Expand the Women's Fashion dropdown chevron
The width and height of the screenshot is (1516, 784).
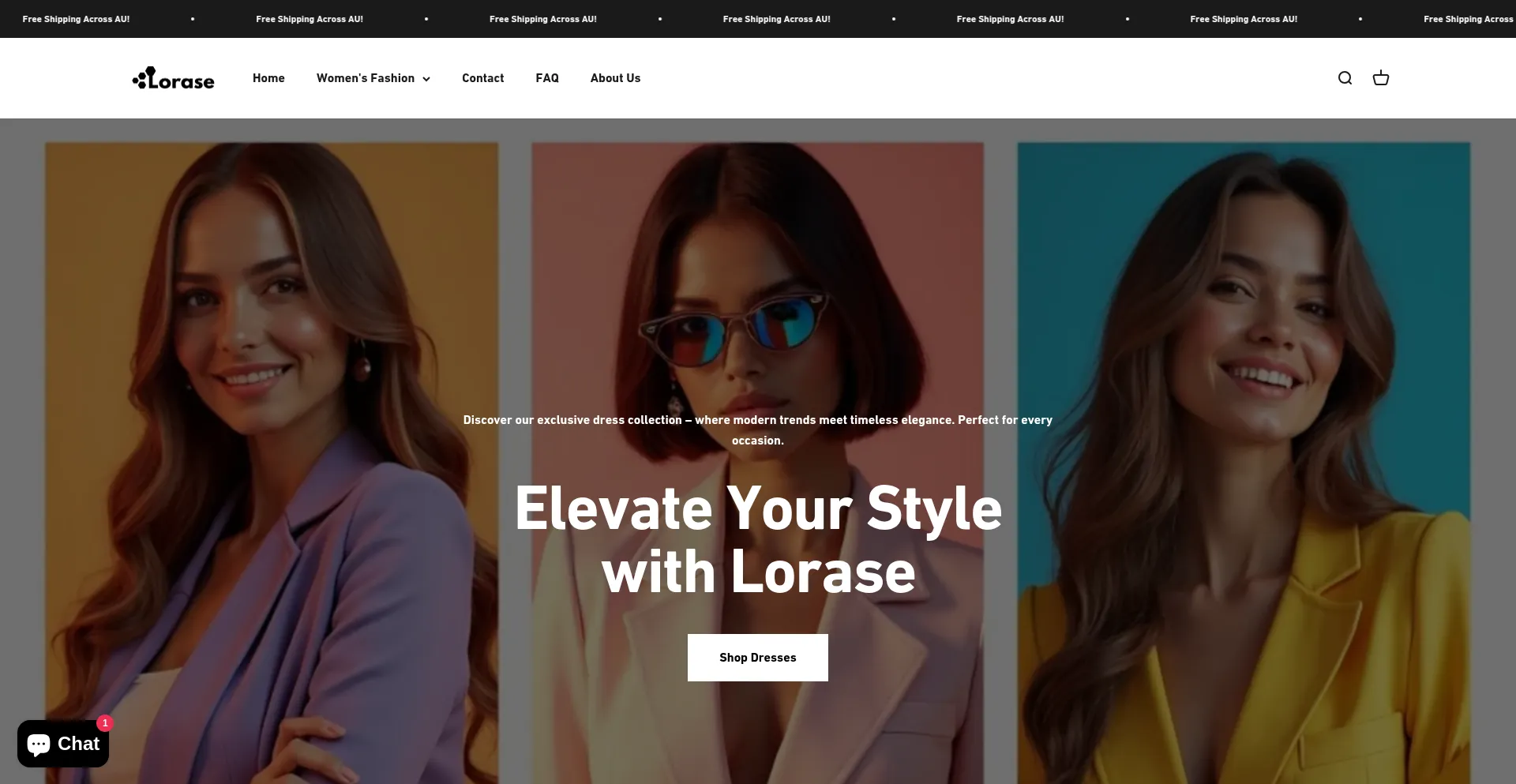click(x=426, y=79)
